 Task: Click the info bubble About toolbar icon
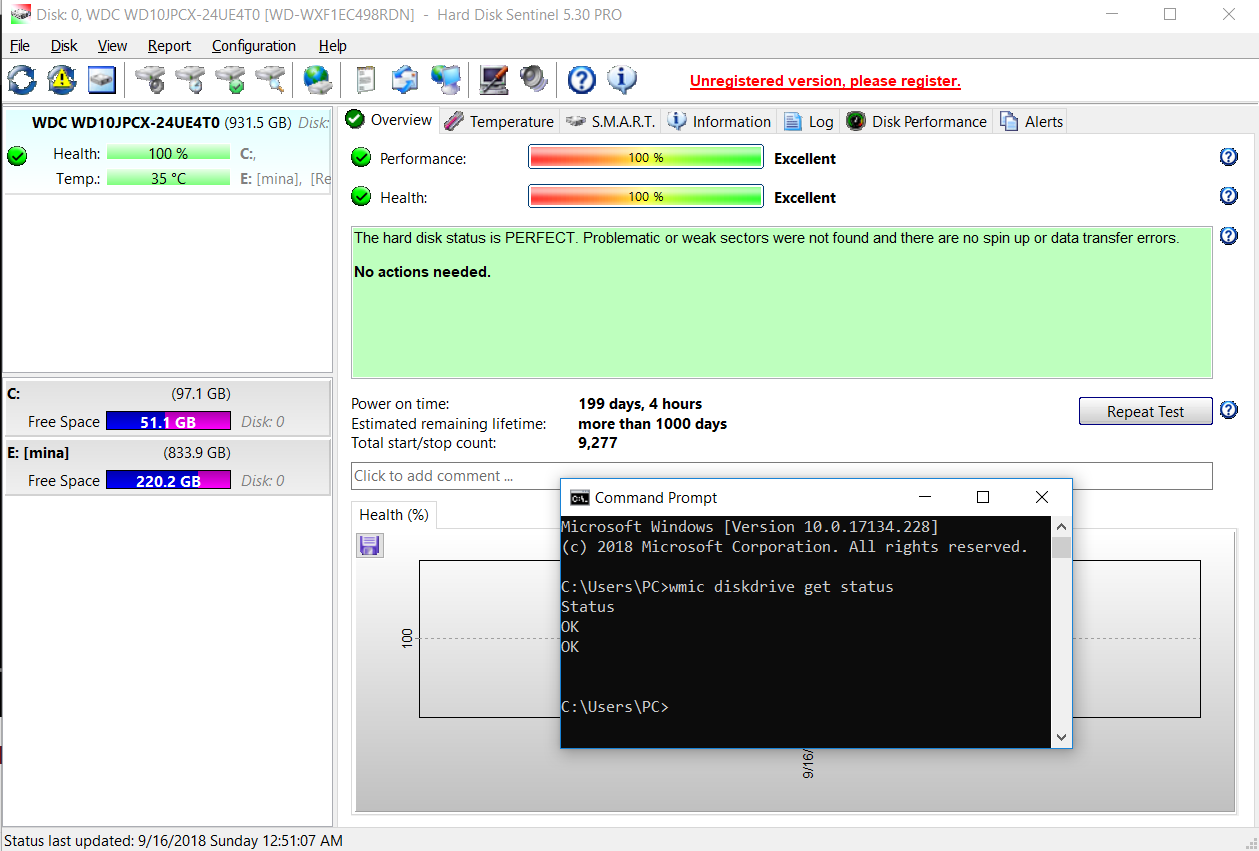click(621, 80)
